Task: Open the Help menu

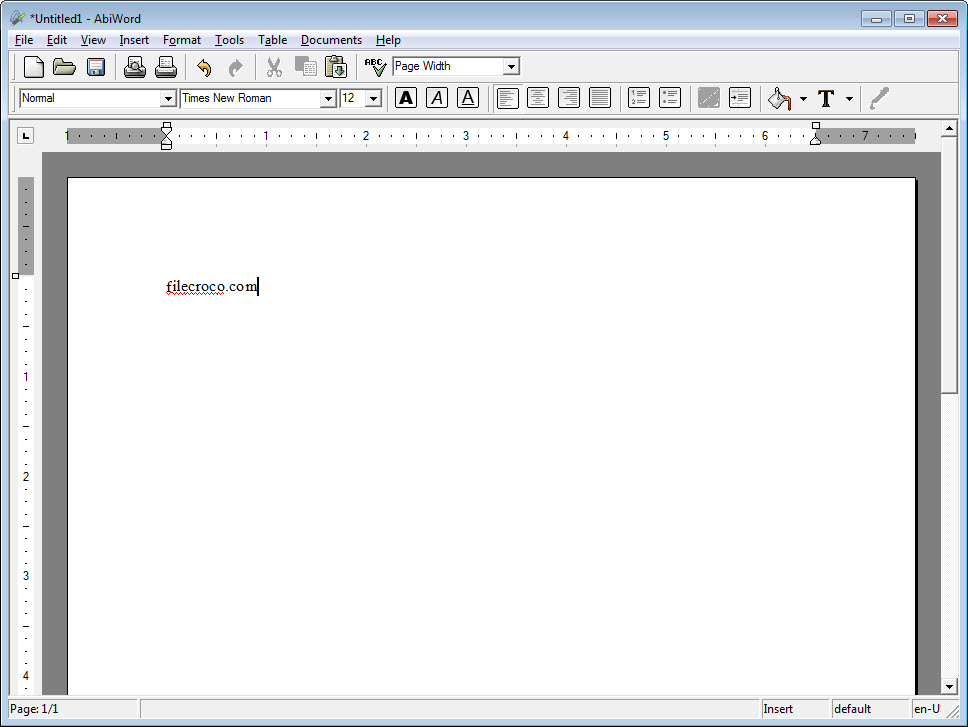Action: [x=388, y=40]
